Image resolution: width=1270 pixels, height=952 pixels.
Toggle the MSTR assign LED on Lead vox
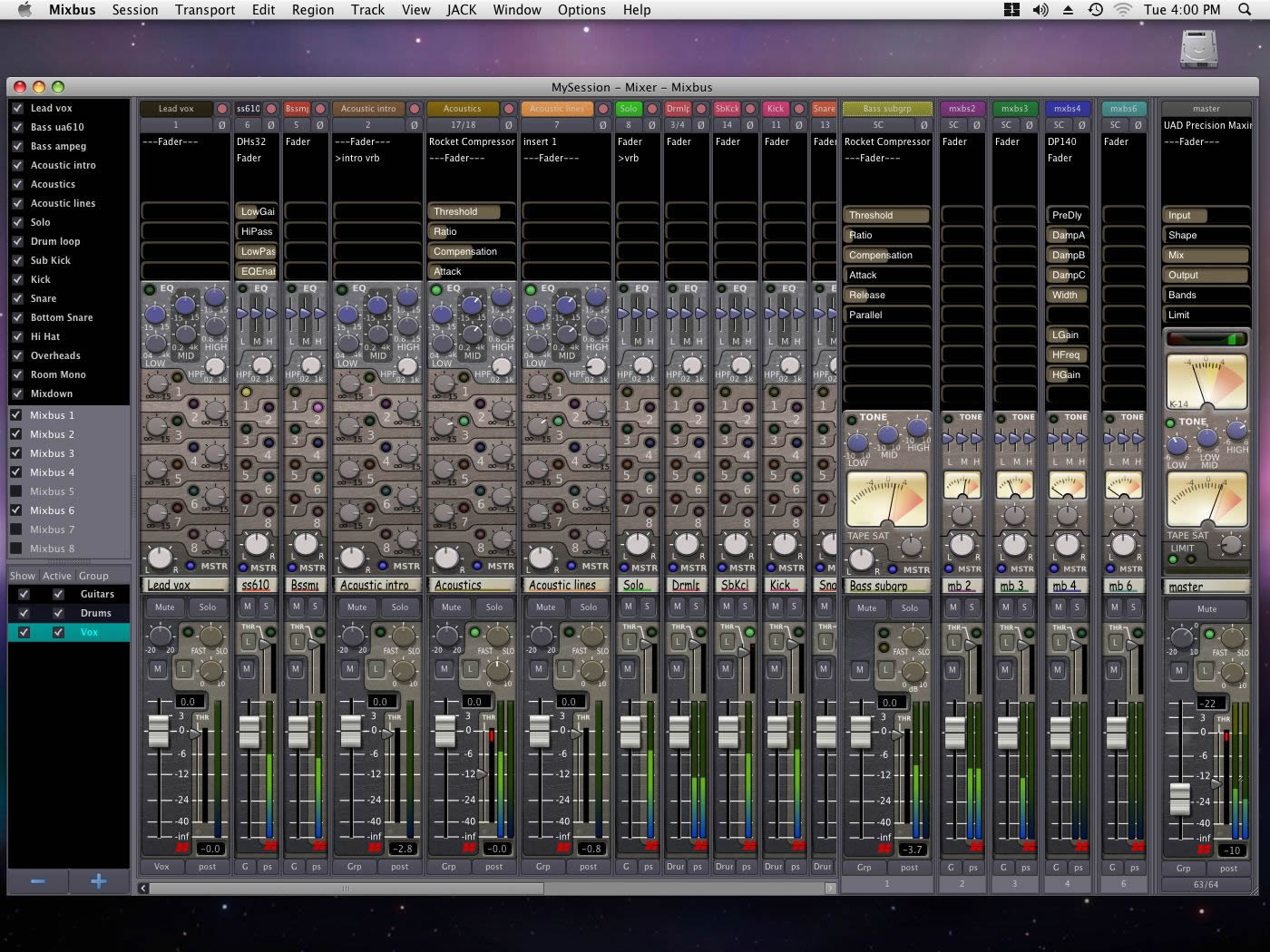point(190,566)
